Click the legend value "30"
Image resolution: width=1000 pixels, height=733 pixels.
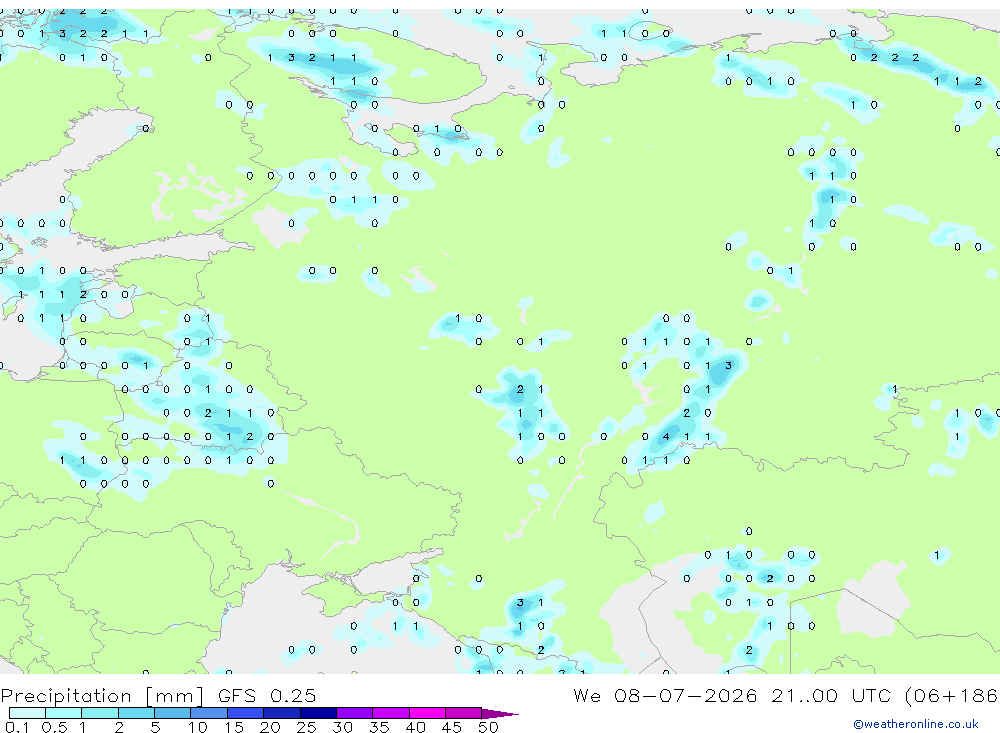343,727
